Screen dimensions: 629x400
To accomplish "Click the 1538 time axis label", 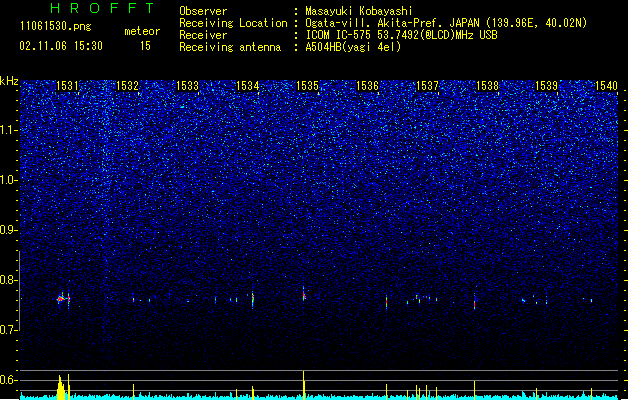I will tap(487, 85).
